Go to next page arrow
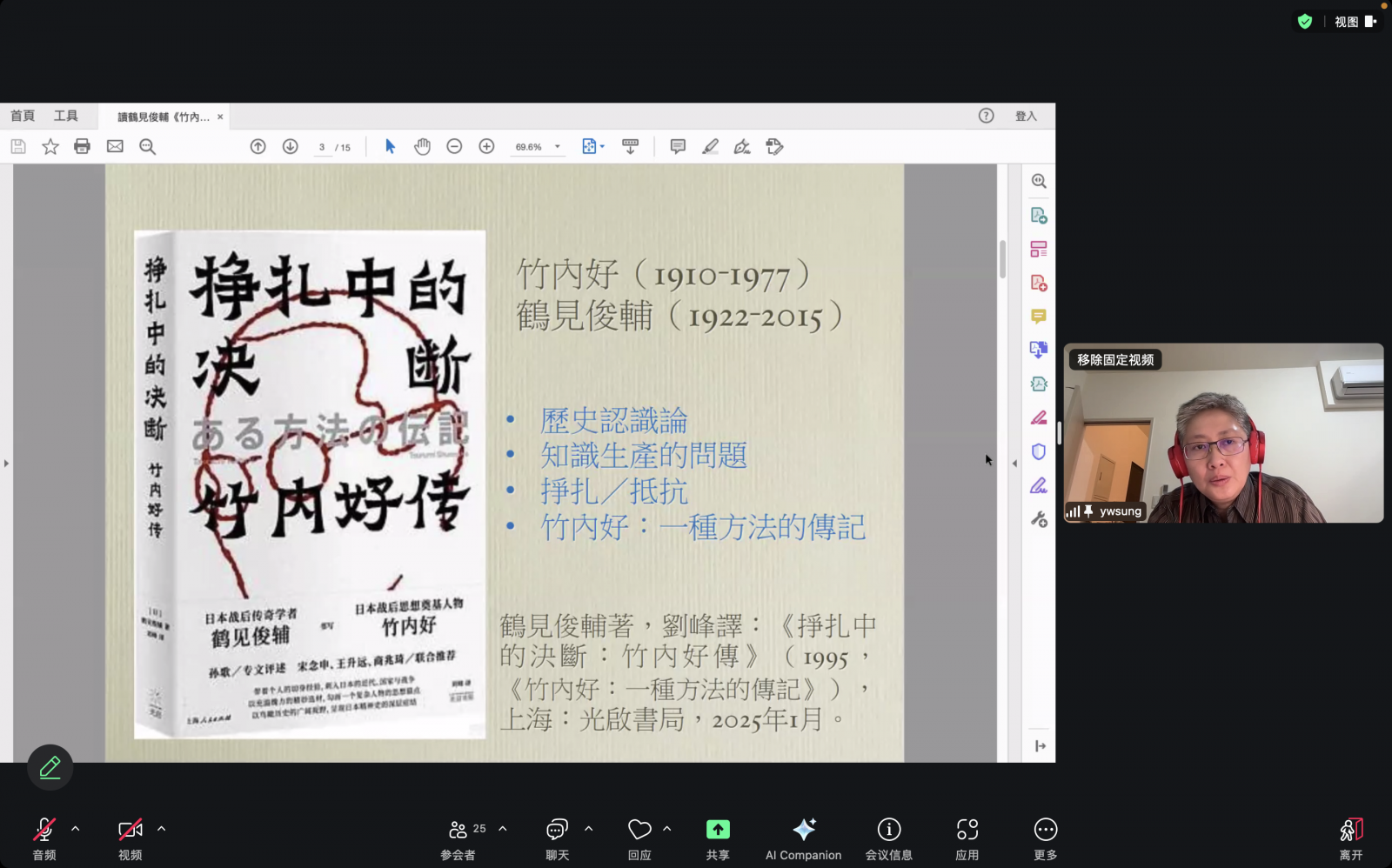Image resolution: width=1392 pixels, height=868 pixels. coord(291,147)
